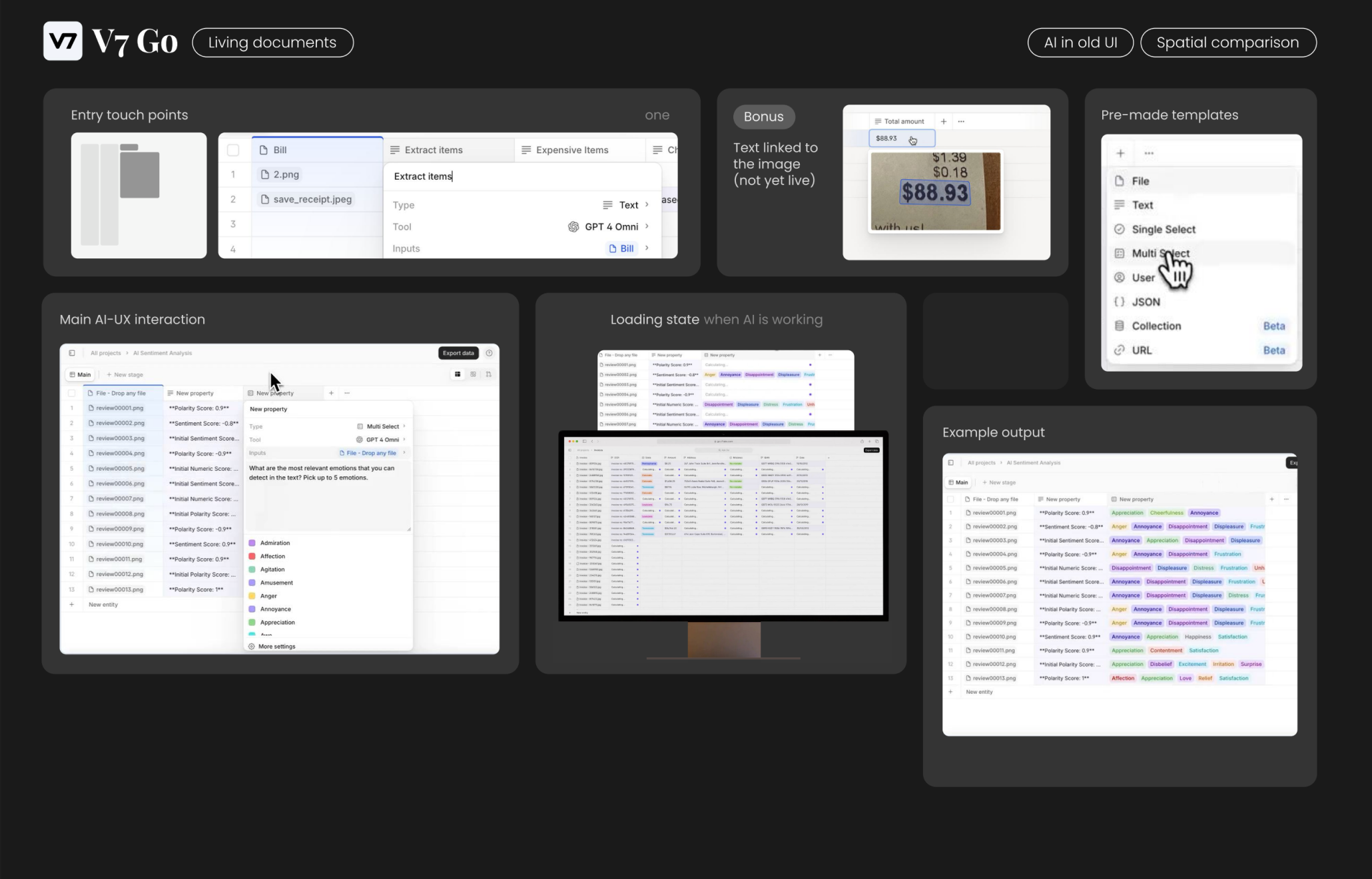Open ellipsis menu next to Total amount
The height and width of the screenshot is (879, 1372).
tap(961, 121)
